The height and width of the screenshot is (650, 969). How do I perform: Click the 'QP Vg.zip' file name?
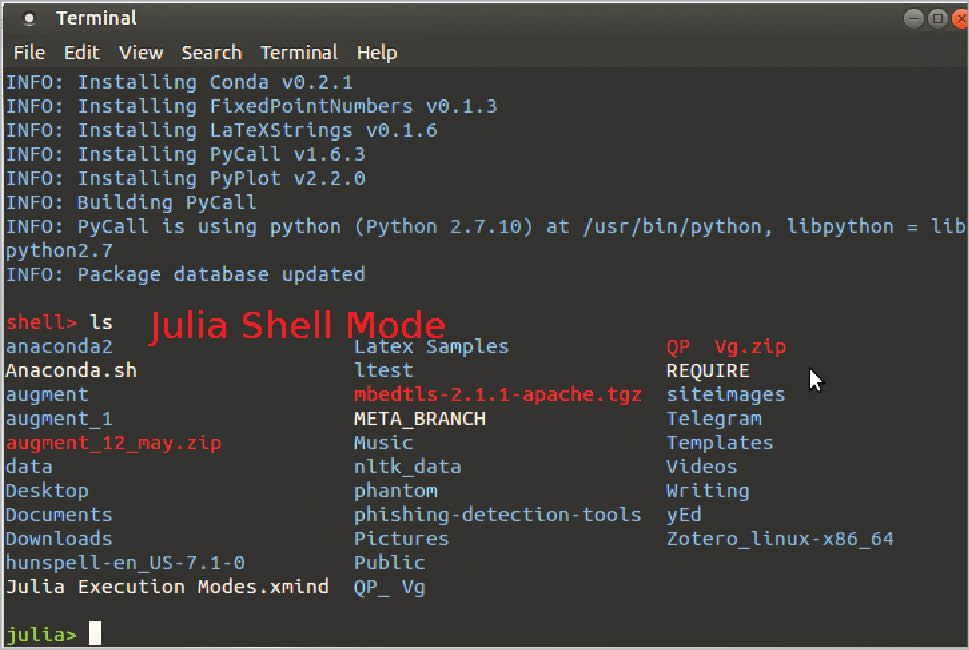(726, 347)
